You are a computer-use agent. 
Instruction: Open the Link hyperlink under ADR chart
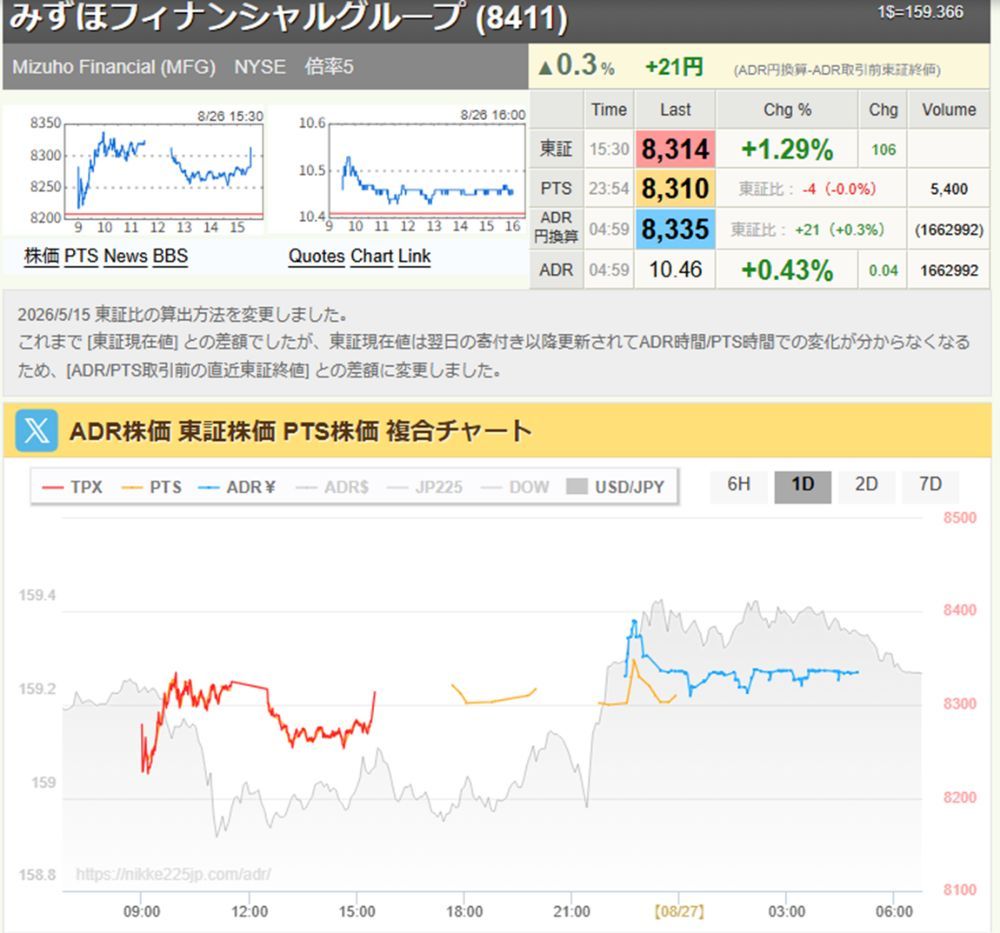click(x=415, y=256)
